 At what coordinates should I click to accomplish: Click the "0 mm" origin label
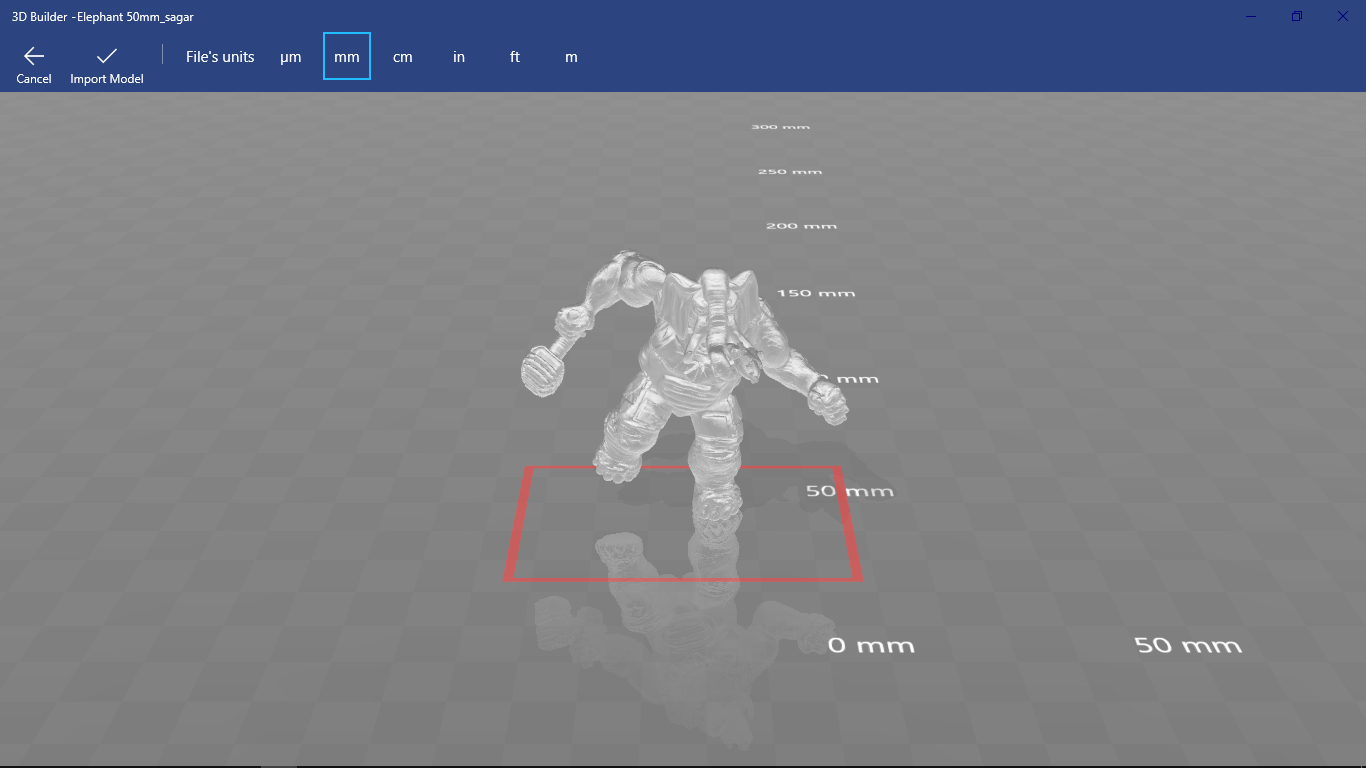[x=871, y=646]
